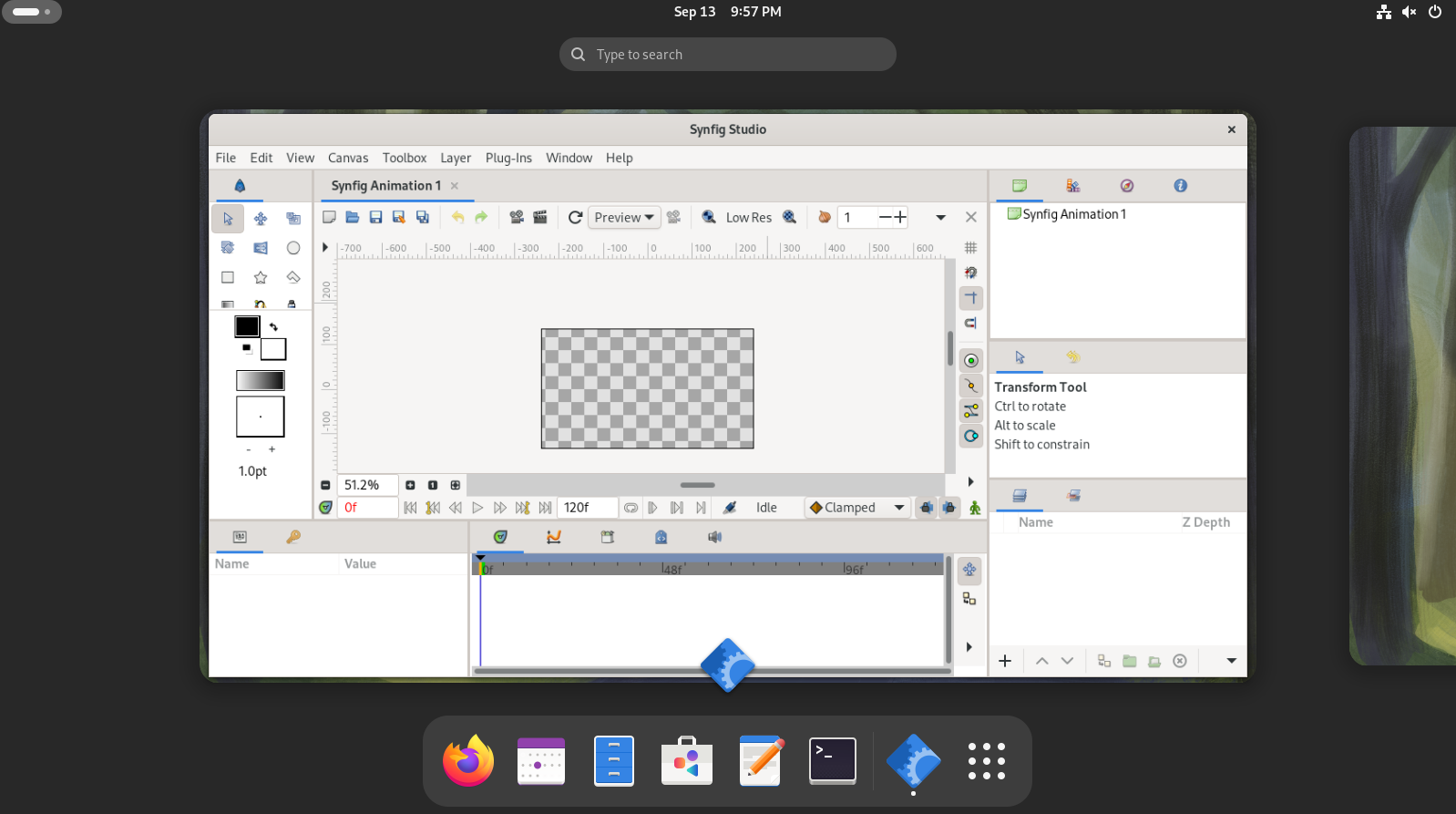Click the Save icon in toolbar
The image size is (1456, 814).
coord(375,217)
